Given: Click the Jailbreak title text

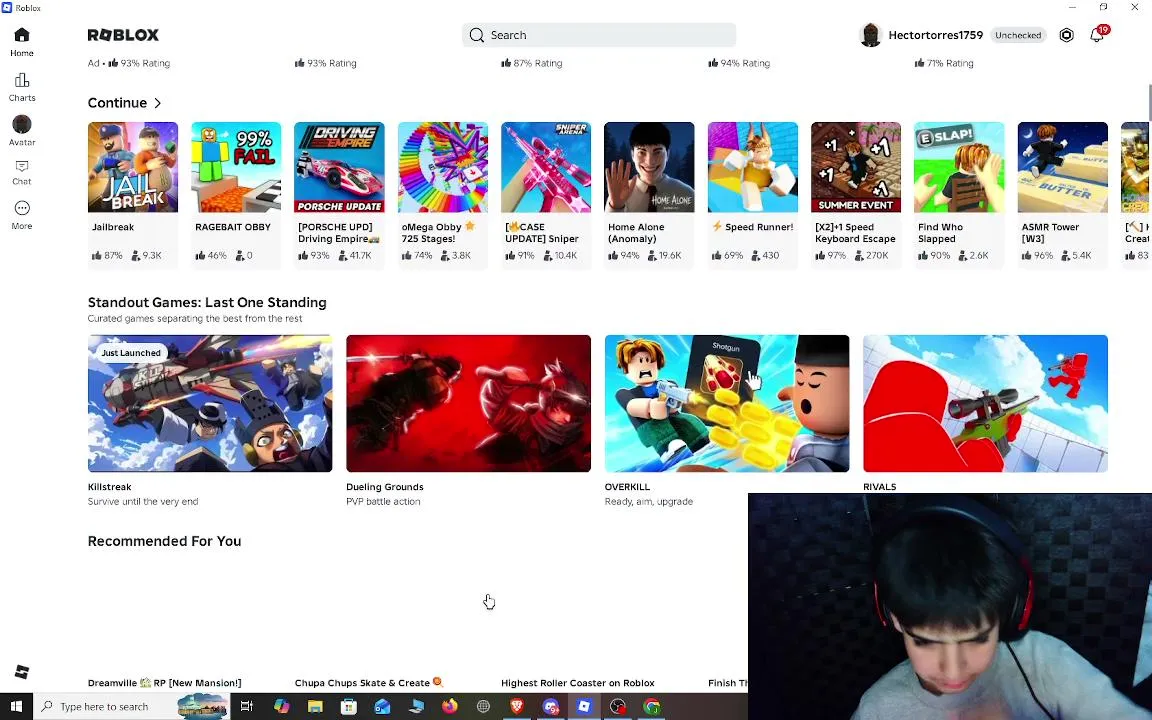Looking at the screenshot, I should pyautogui.click(x=113, y=227).
